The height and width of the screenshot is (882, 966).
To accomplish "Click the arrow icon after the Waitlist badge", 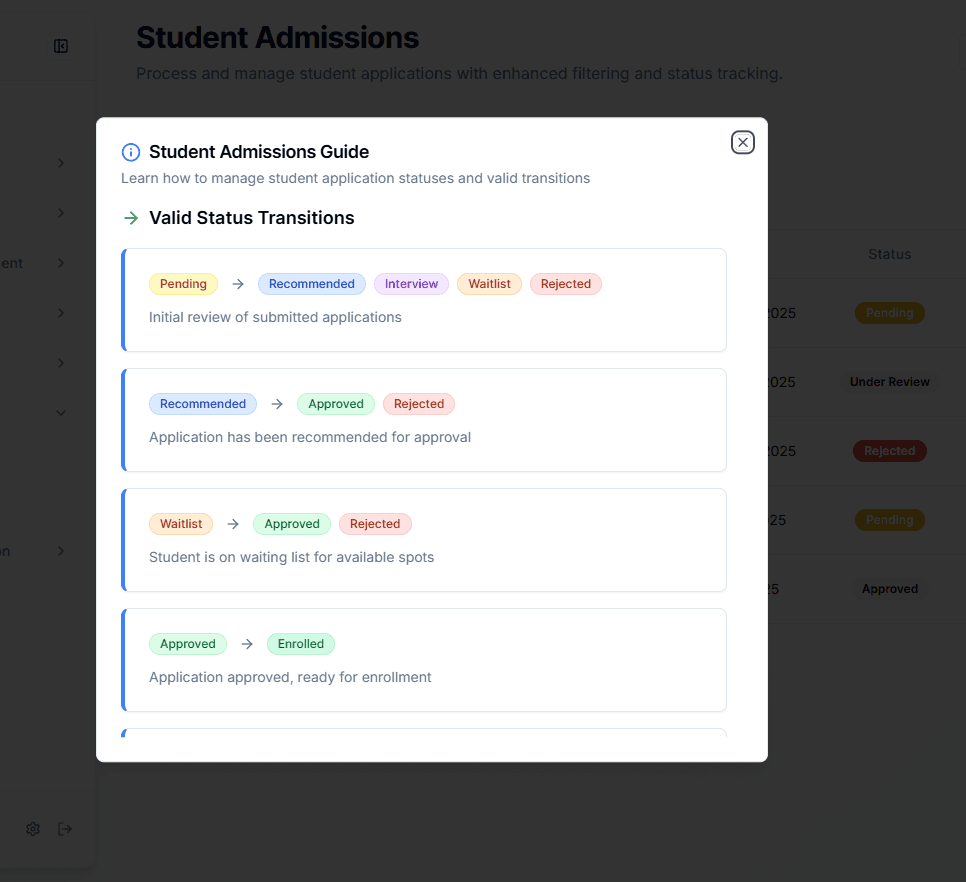I will 232,524.
